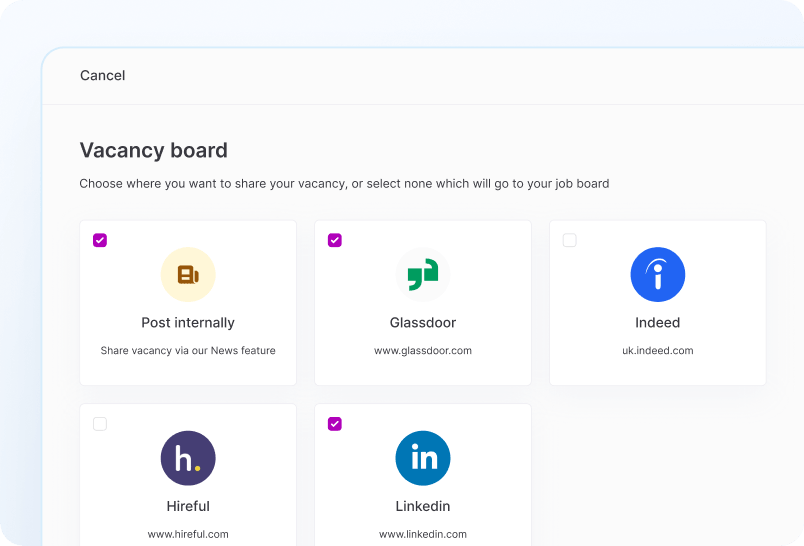804x546 pixels.
Task: Select the 'Glassdoor' card title
Action: click(x=423, y=322)
